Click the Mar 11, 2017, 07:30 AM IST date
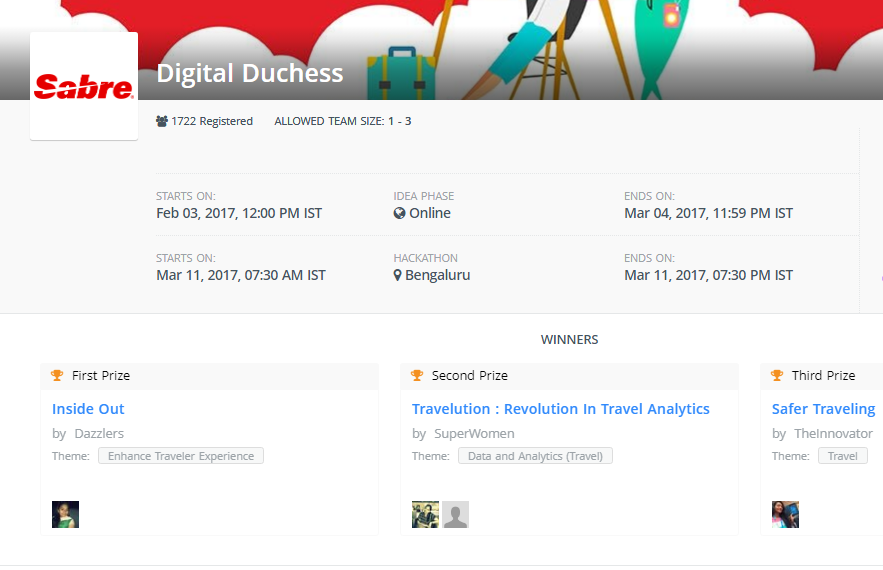Screen dimensions: 883x570 (240, 275)
